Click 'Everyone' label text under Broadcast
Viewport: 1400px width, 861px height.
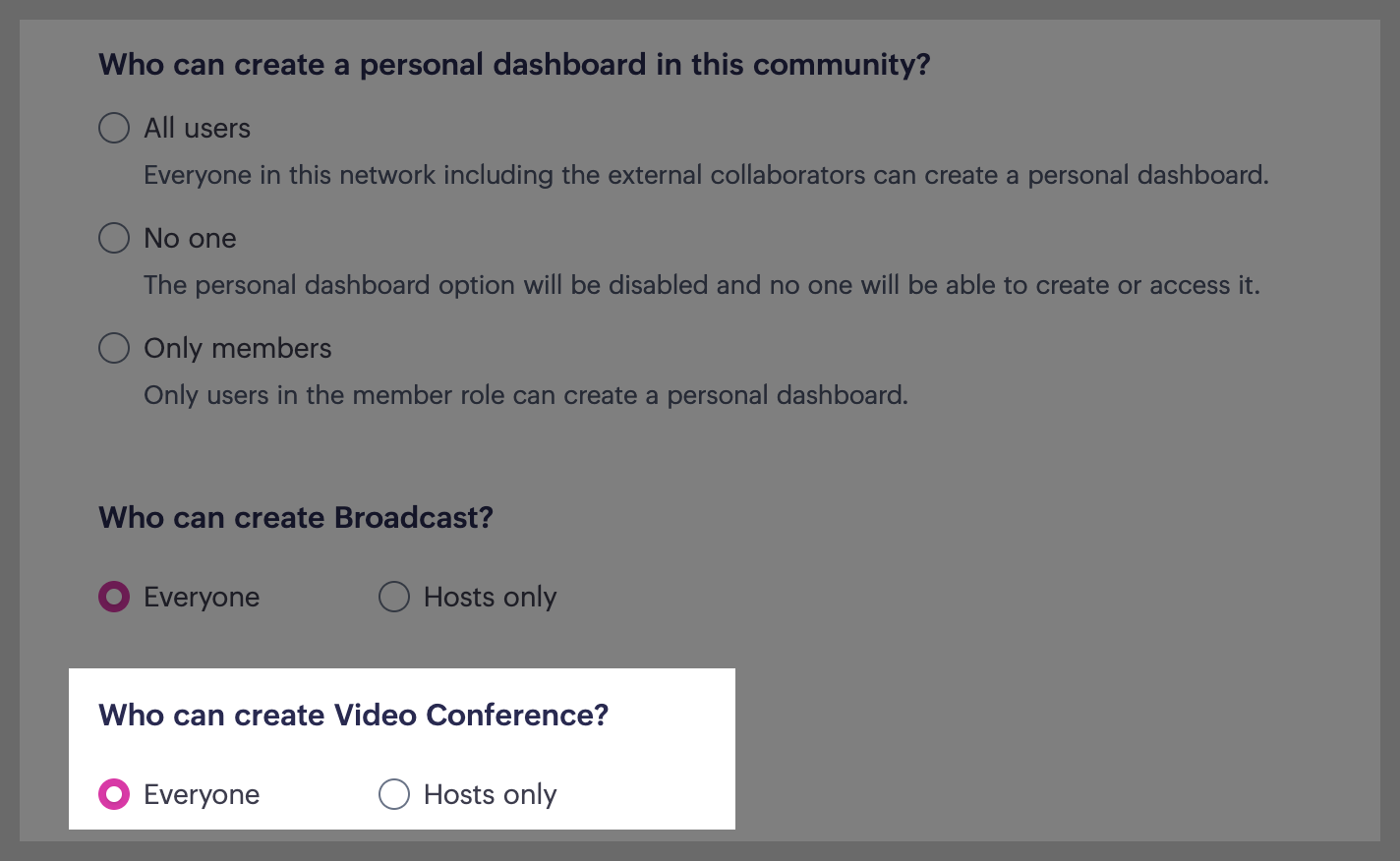pos(202,597)
